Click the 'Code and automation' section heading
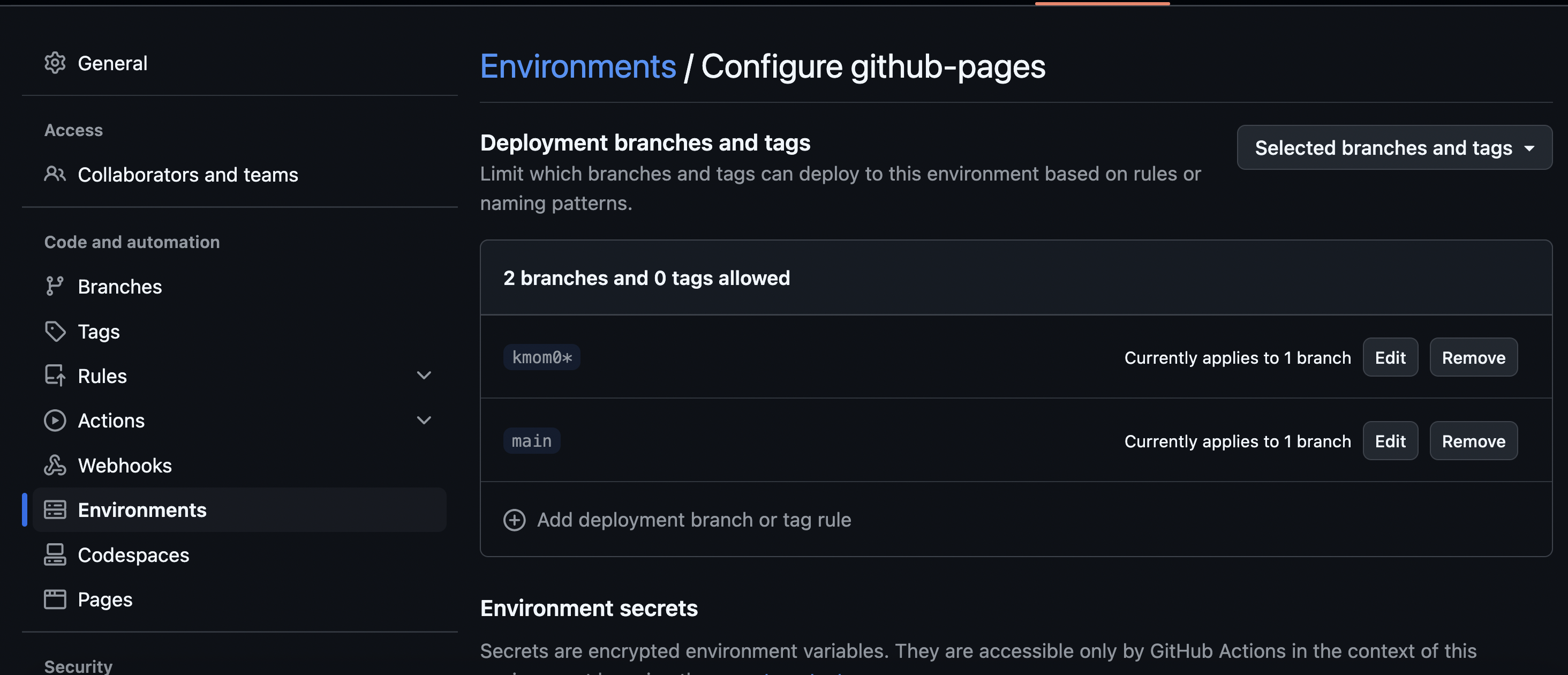 132,242
